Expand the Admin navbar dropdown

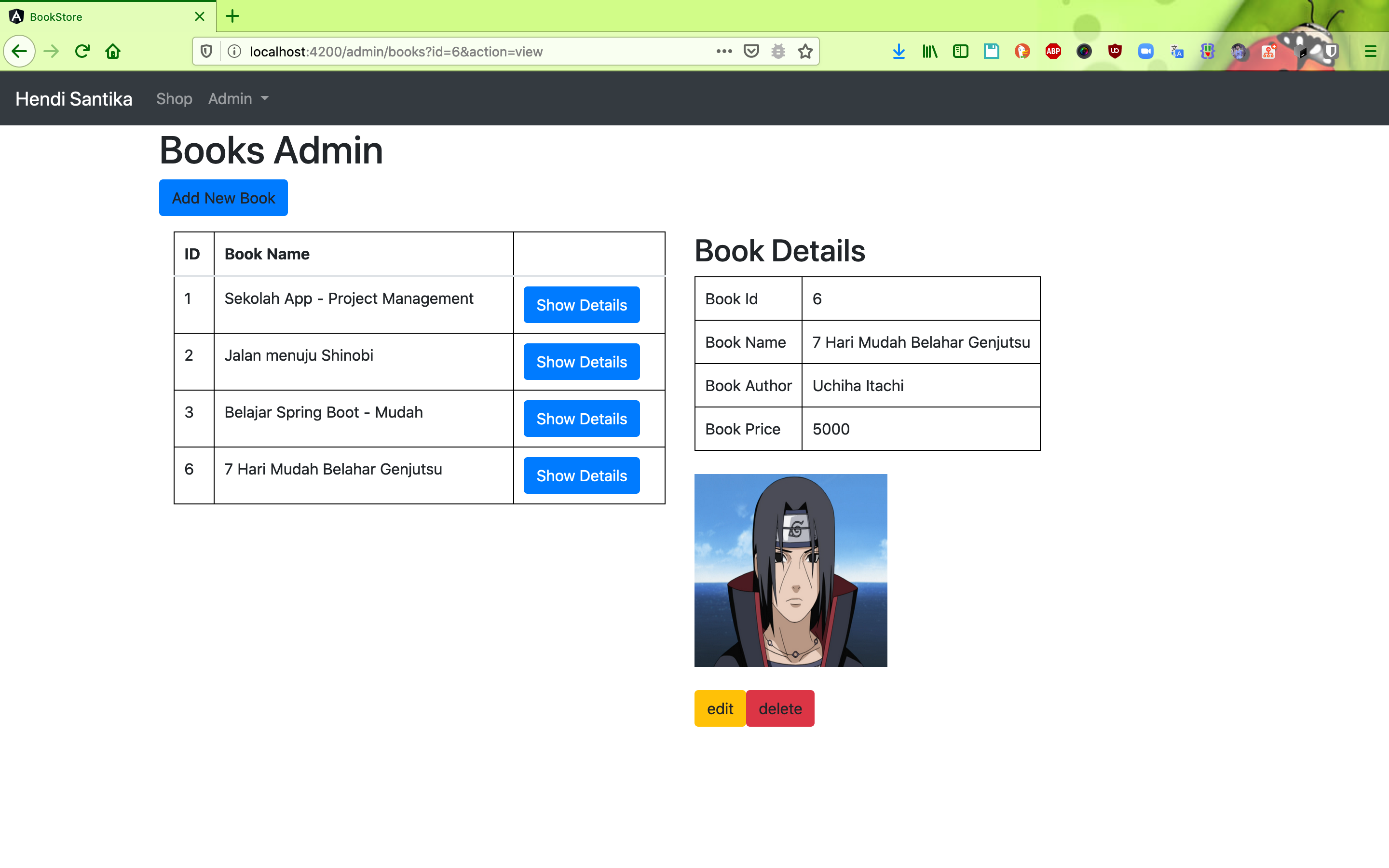tap(238, 99)
